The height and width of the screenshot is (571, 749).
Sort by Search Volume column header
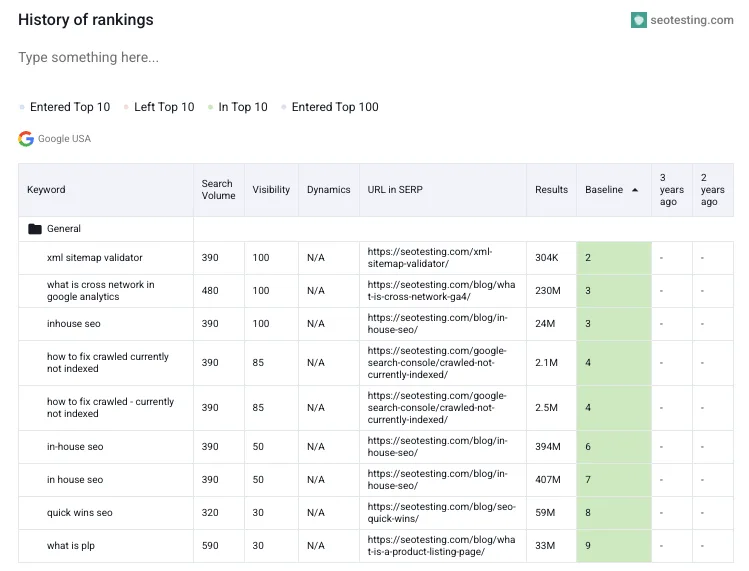(218, 190)
